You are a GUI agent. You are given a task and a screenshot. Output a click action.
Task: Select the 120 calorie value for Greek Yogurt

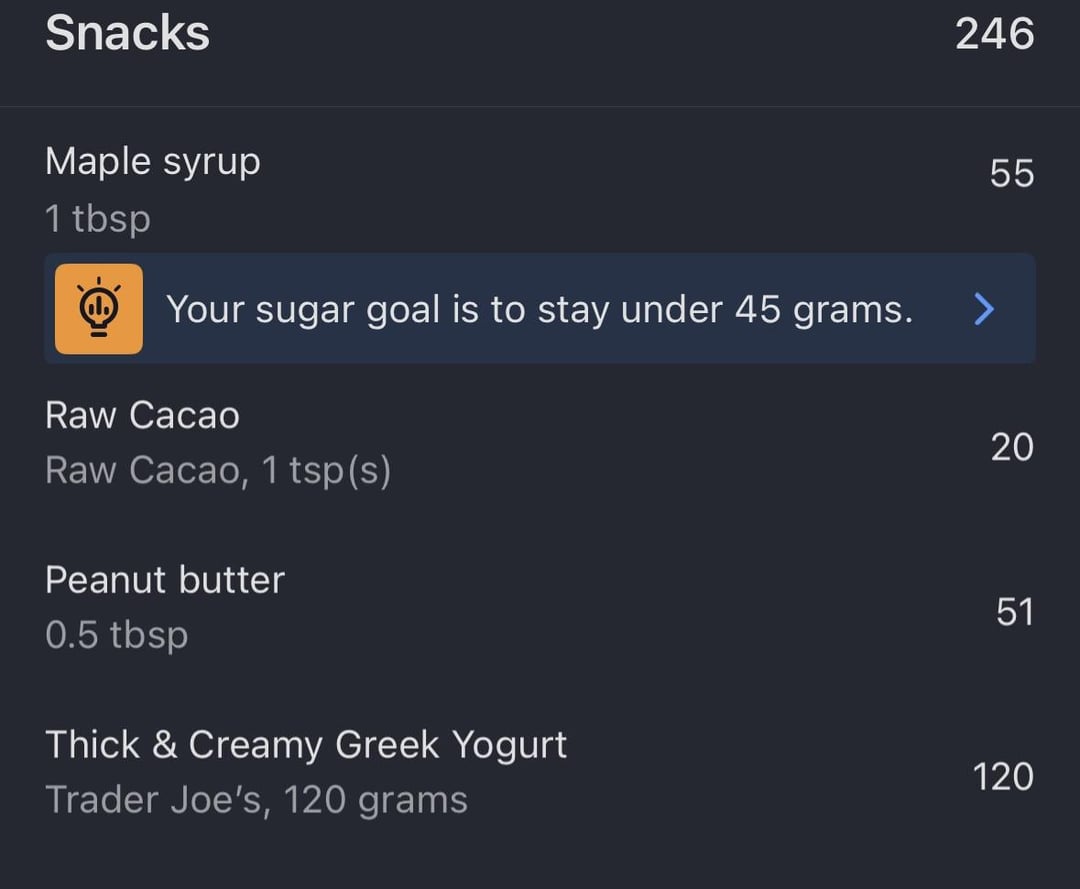coord(1003,777)
